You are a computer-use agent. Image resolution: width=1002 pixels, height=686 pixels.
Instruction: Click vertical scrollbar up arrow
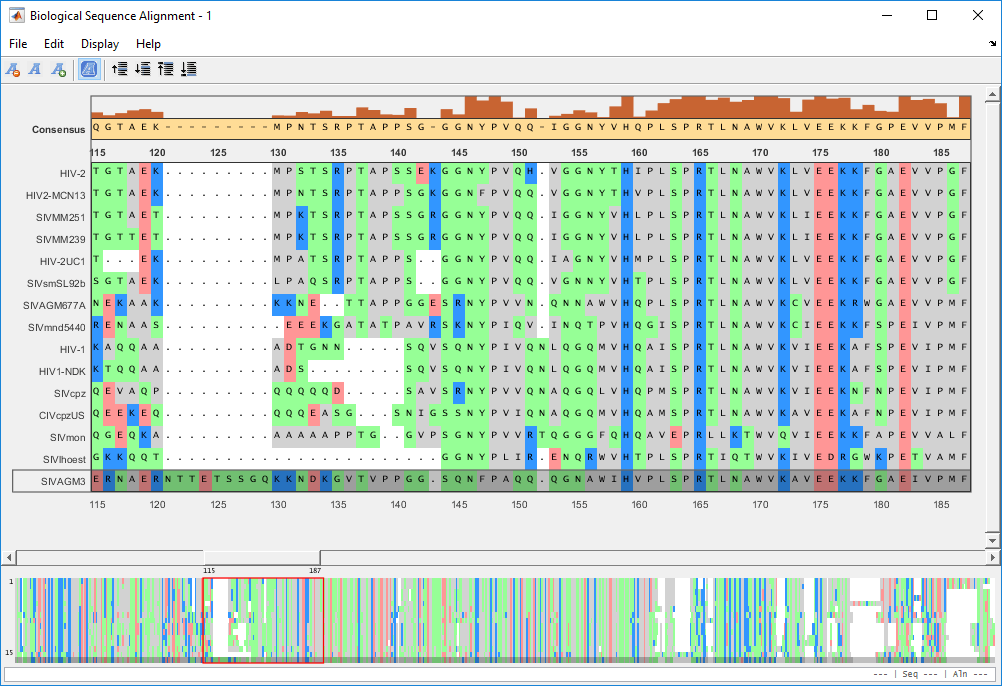click(x=992, y=95)
